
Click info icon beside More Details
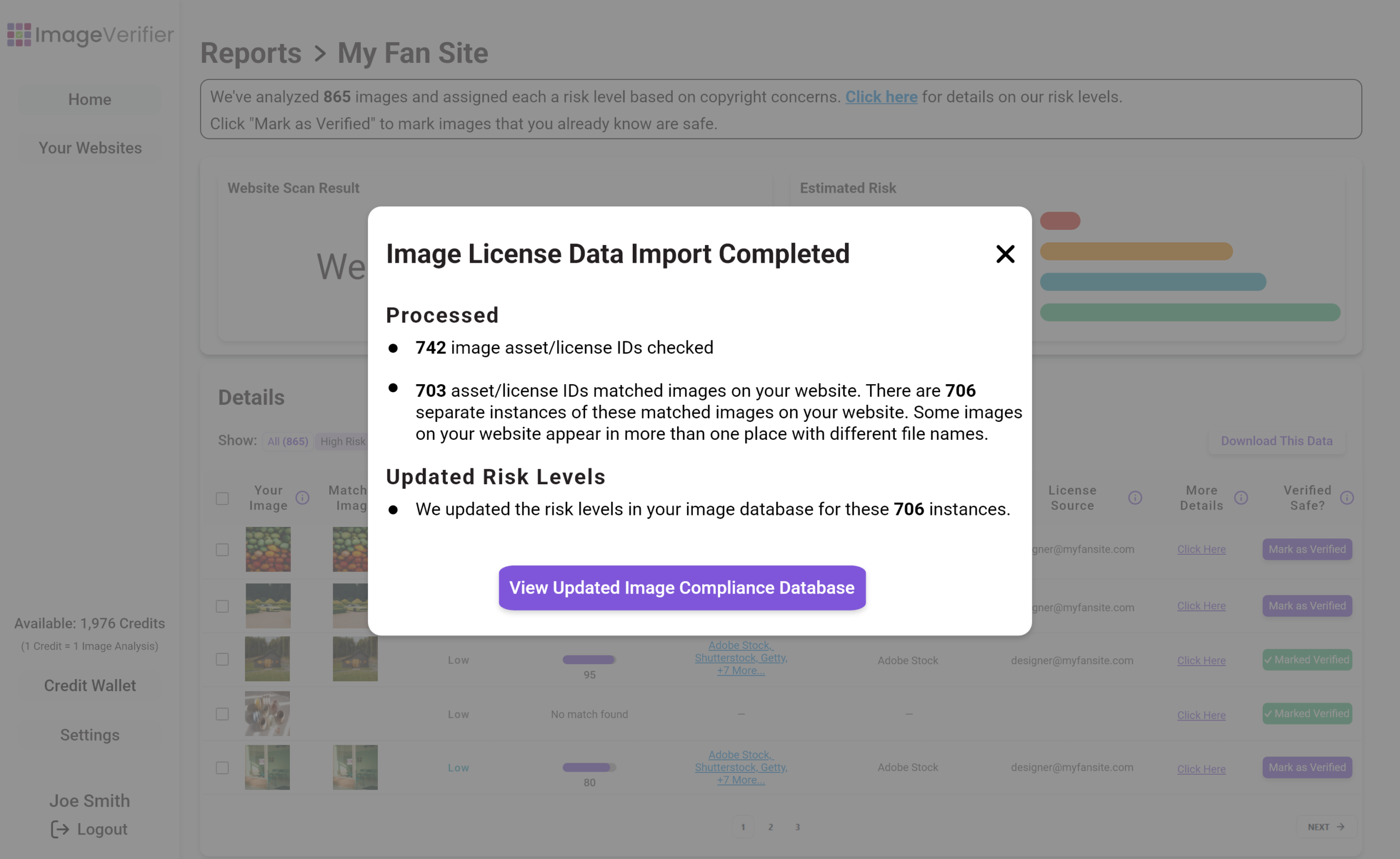coord(1240,498)
